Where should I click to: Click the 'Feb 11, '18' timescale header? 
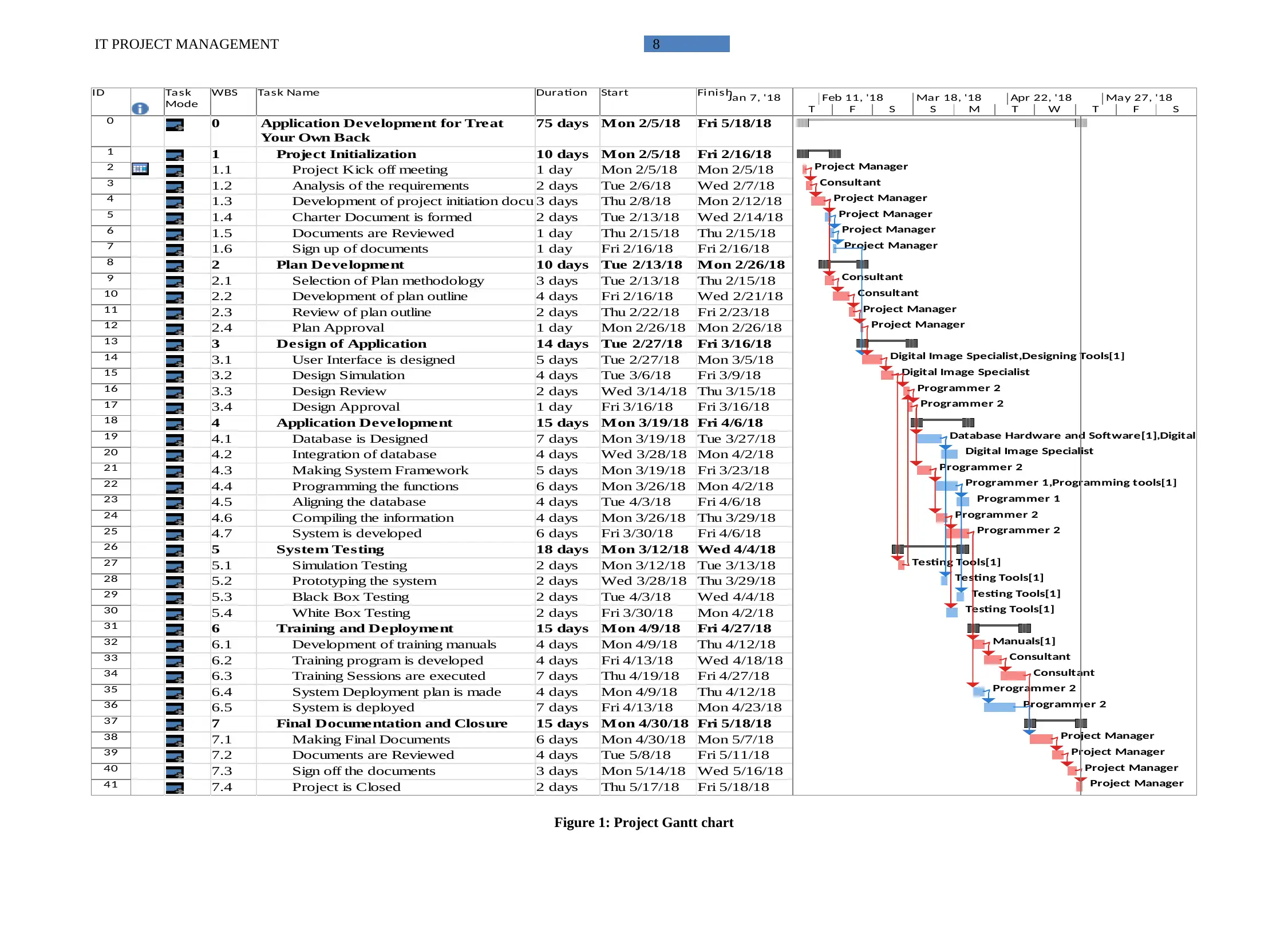852,97
